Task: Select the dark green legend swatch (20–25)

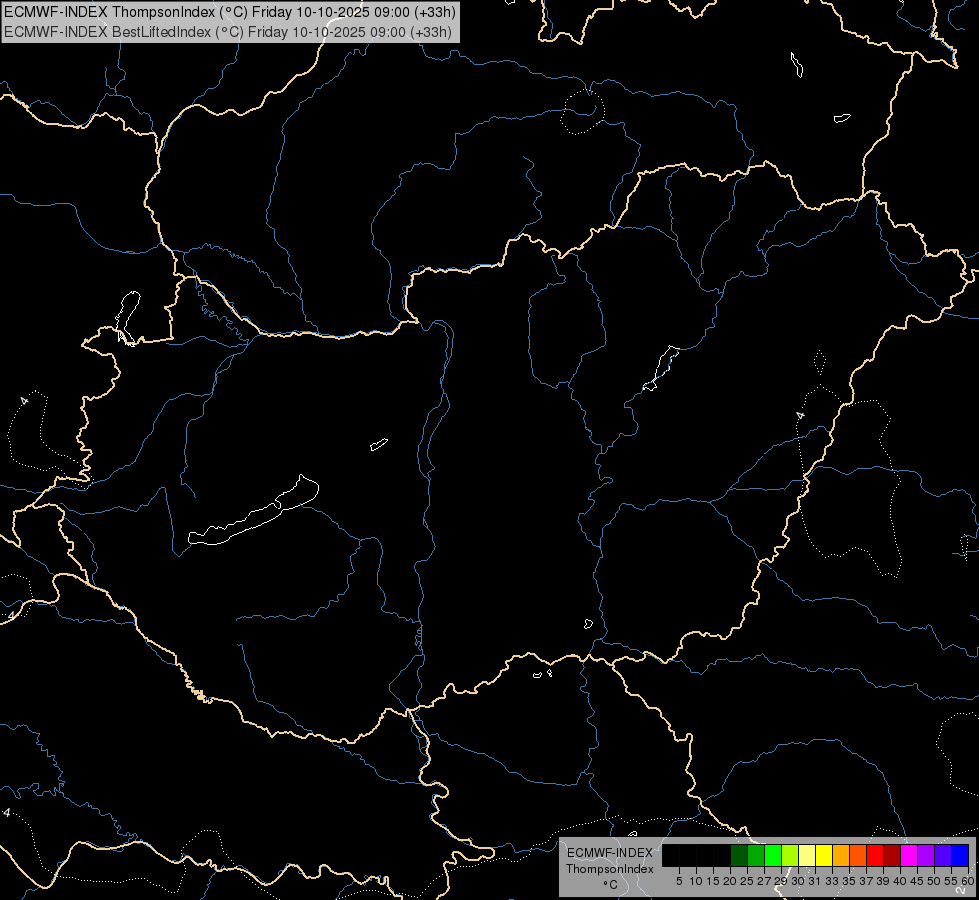Action: [x=739, y=855]
